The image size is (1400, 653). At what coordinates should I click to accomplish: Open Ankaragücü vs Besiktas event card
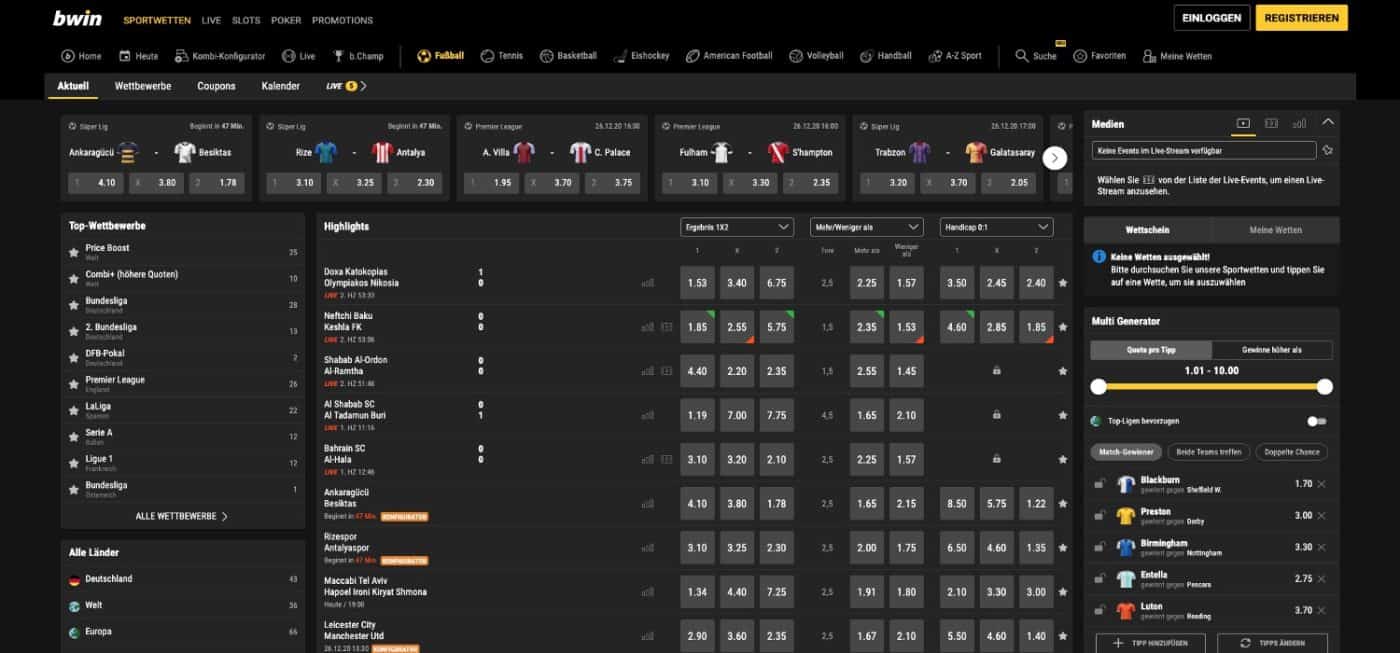(x=156, y=157)
